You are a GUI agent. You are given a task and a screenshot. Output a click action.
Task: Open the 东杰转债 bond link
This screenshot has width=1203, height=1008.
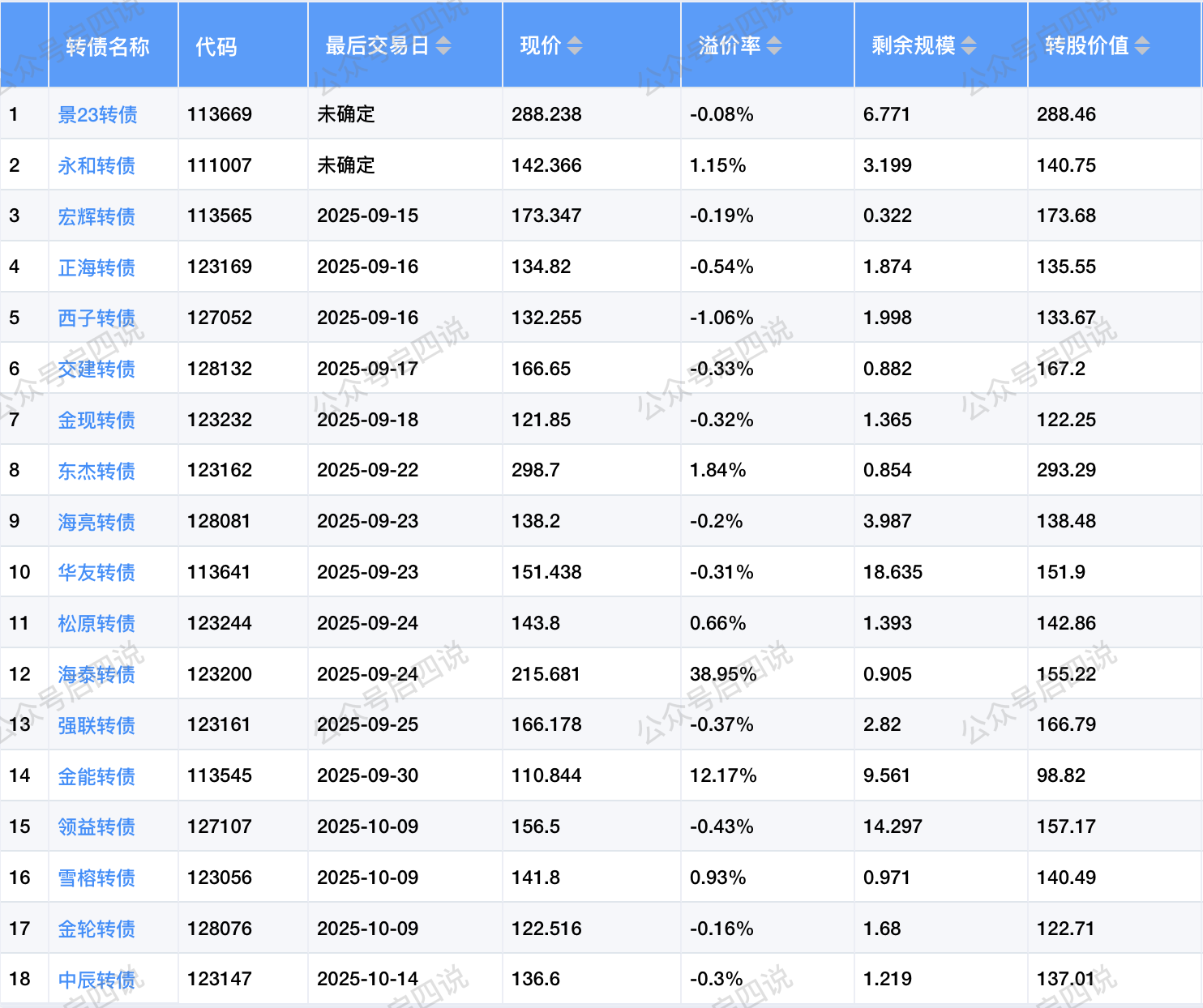pyautogui.click(x=96, y=471)
